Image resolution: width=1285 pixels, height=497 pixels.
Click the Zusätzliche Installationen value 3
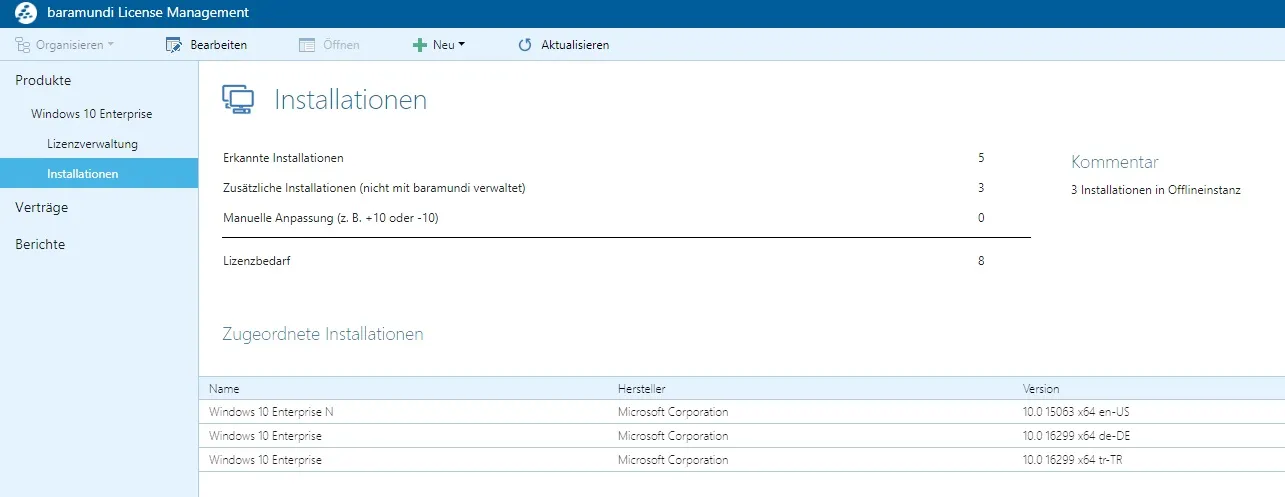click(981, 188)
